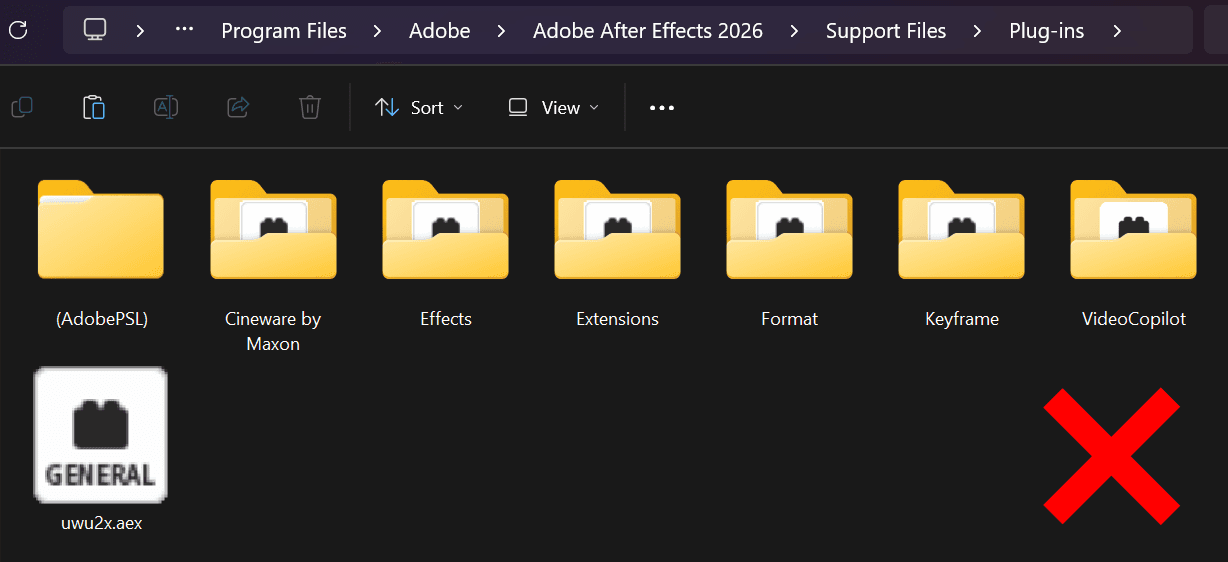
Task: Select the (AdobePSL) folder icon
Action: point(101,229)
